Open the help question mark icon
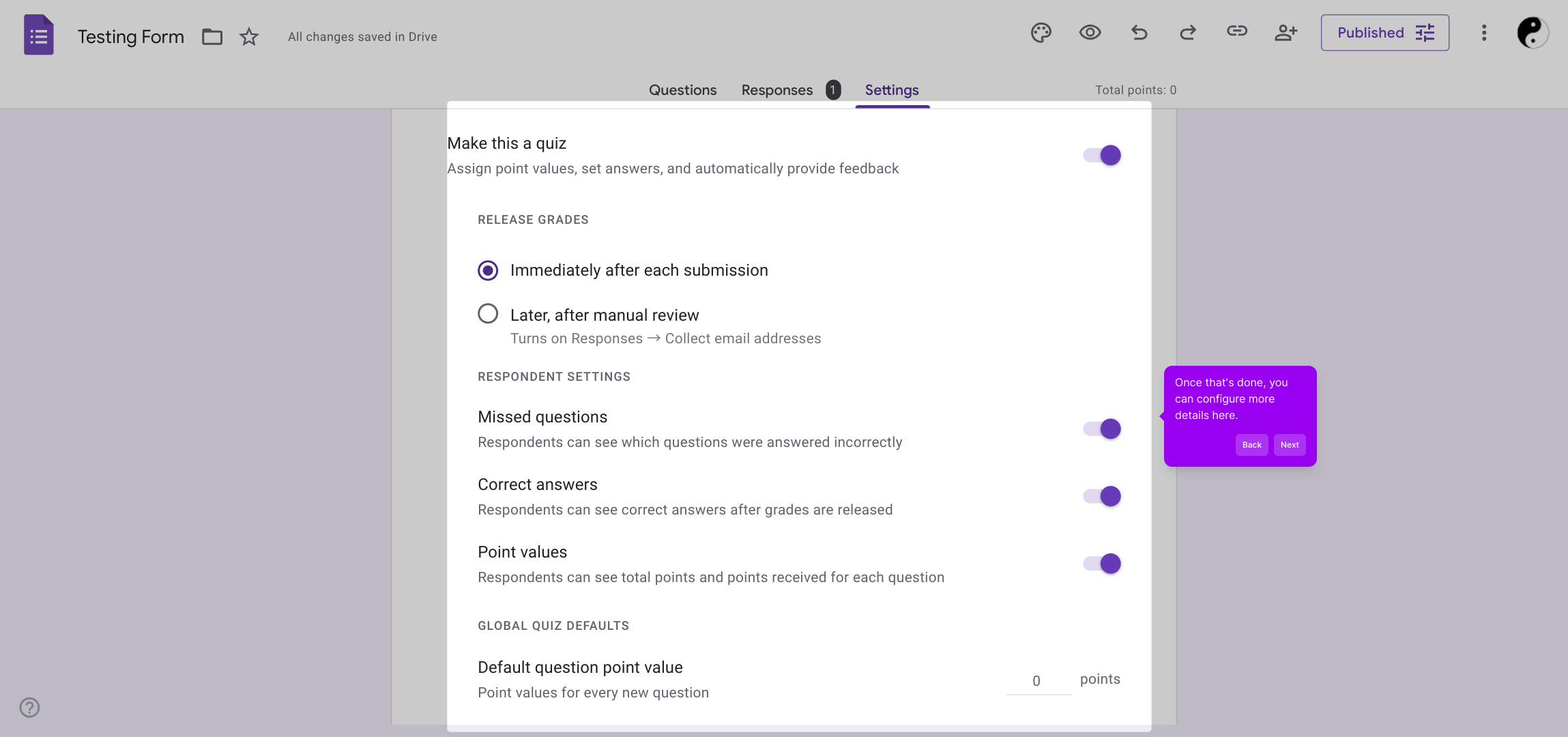Screen dimensions: 1568x737 pos(29,708)
